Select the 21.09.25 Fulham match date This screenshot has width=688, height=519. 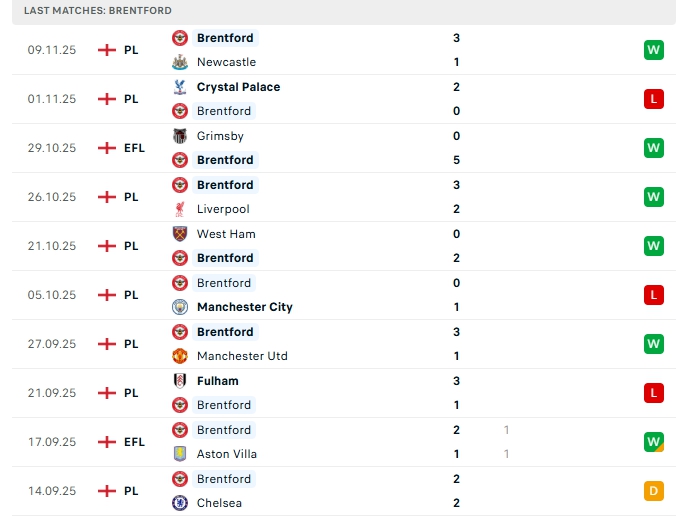(52, 393)
